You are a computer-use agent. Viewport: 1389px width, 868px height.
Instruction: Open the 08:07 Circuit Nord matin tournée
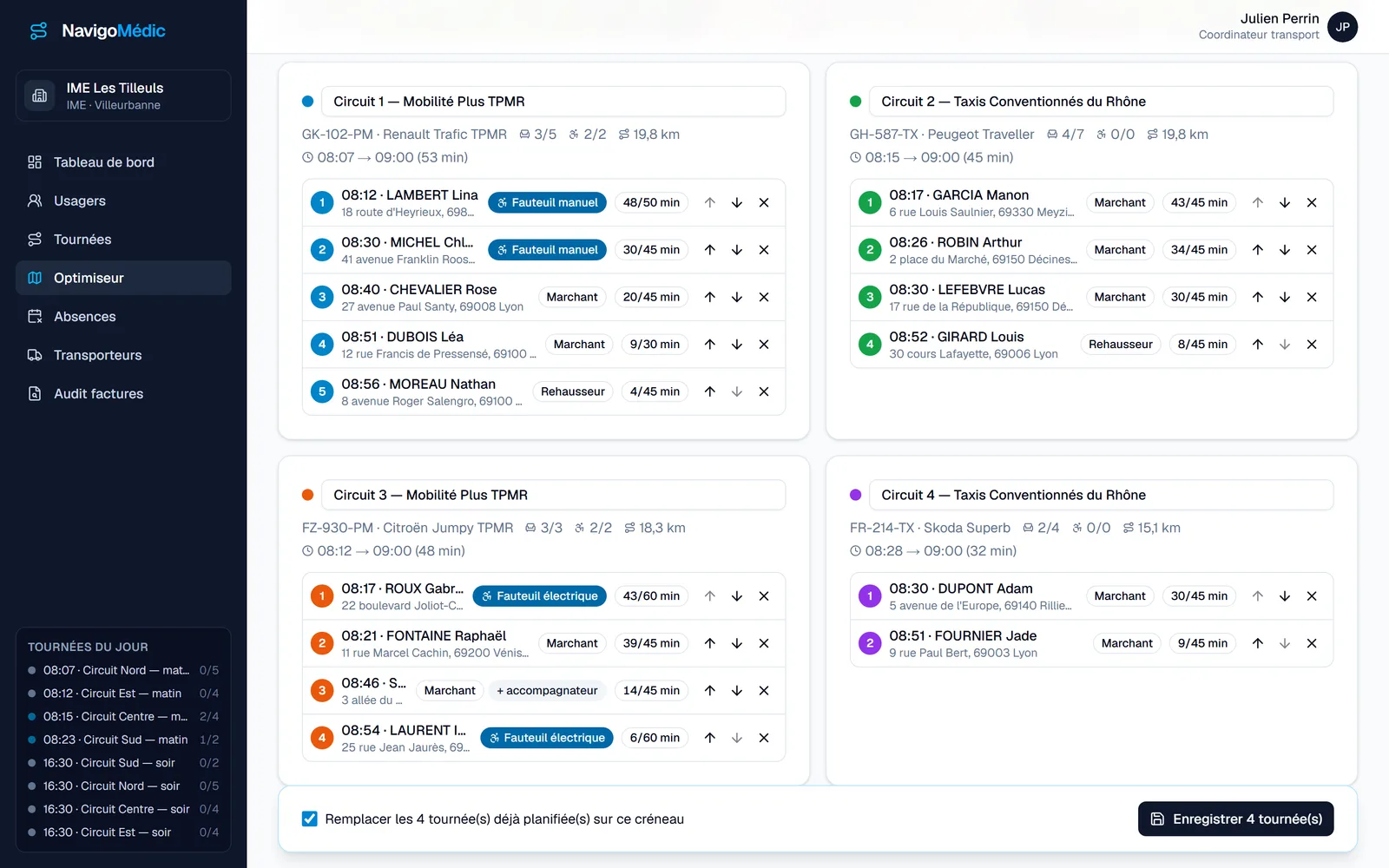click(x=123, y=670)
